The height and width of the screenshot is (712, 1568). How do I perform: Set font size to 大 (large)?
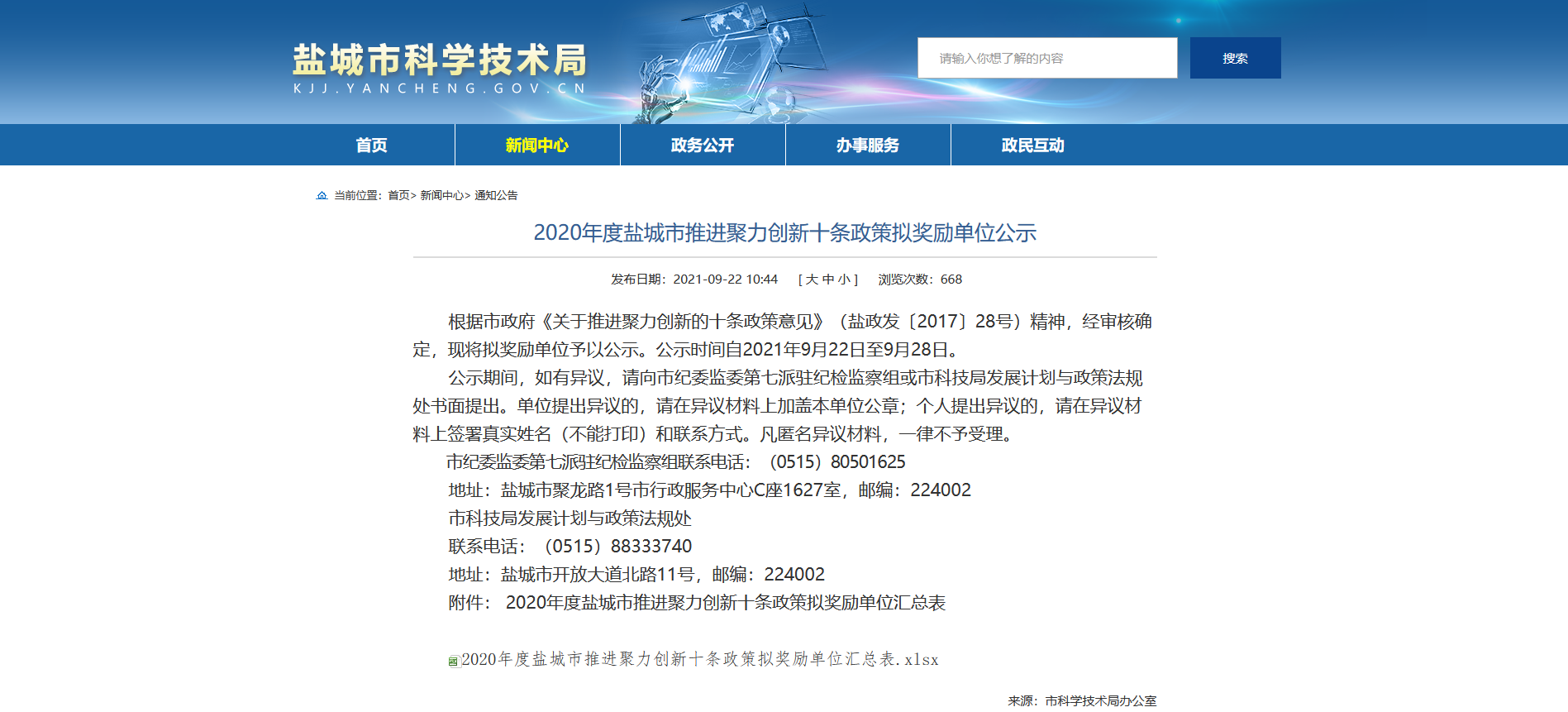point(812,280)
